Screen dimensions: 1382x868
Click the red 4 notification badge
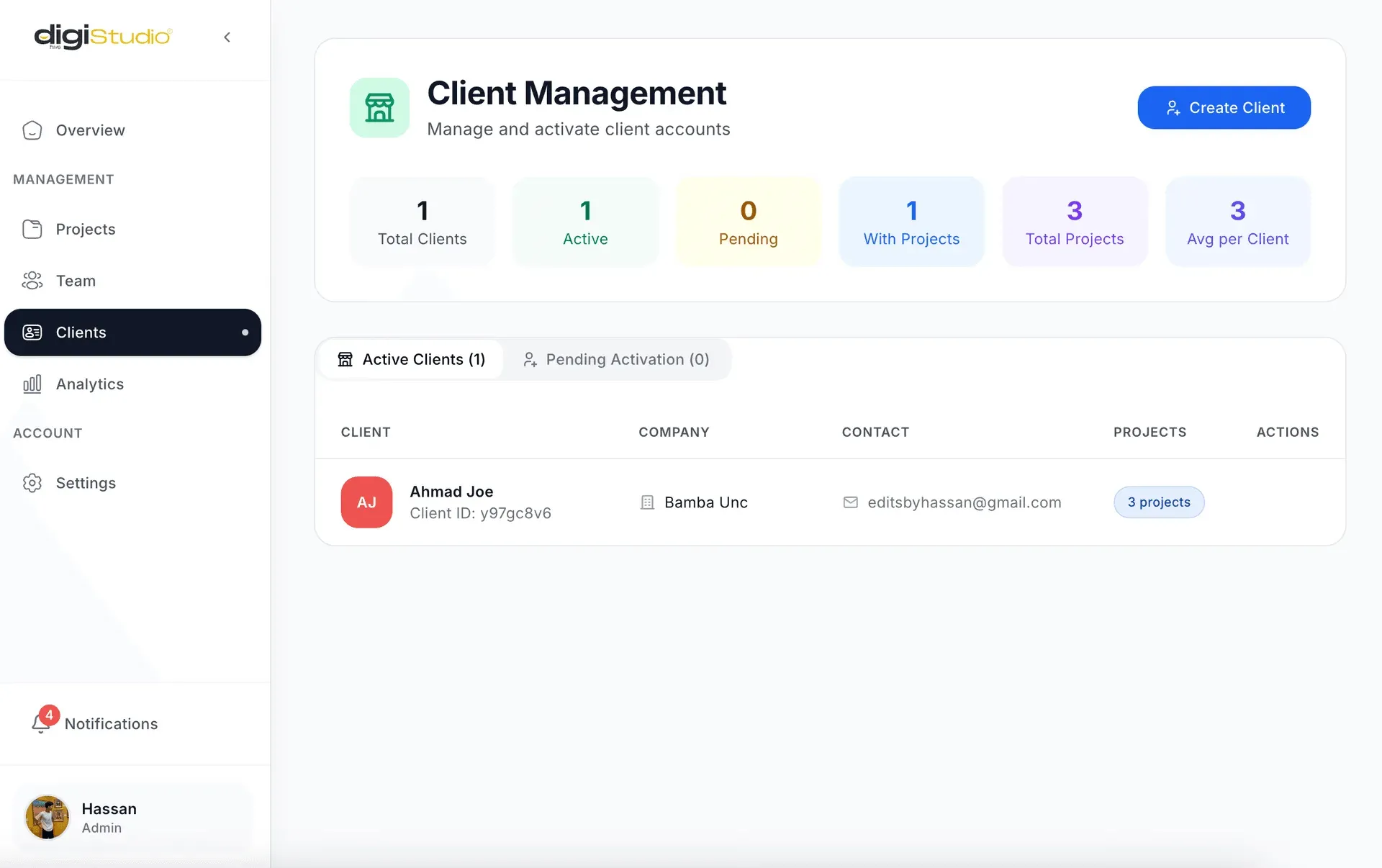pos(49,715)
